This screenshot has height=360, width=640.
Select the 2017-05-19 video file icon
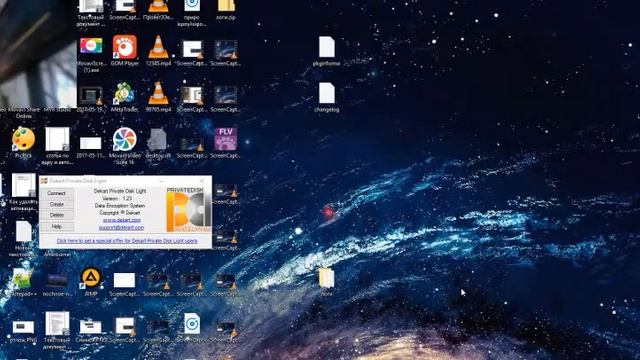coord(91,99)
